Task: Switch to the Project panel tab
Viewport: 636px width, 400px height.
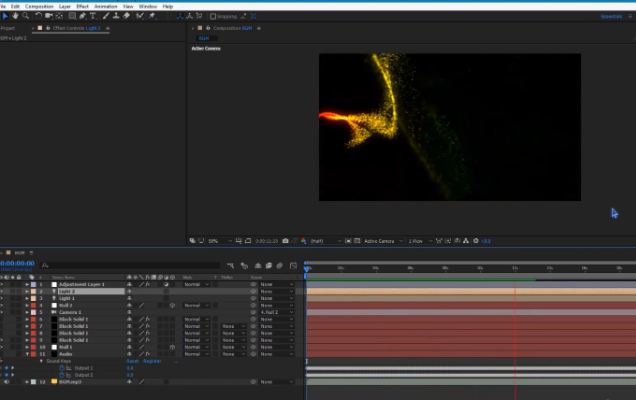Action: tap(8, 28)
